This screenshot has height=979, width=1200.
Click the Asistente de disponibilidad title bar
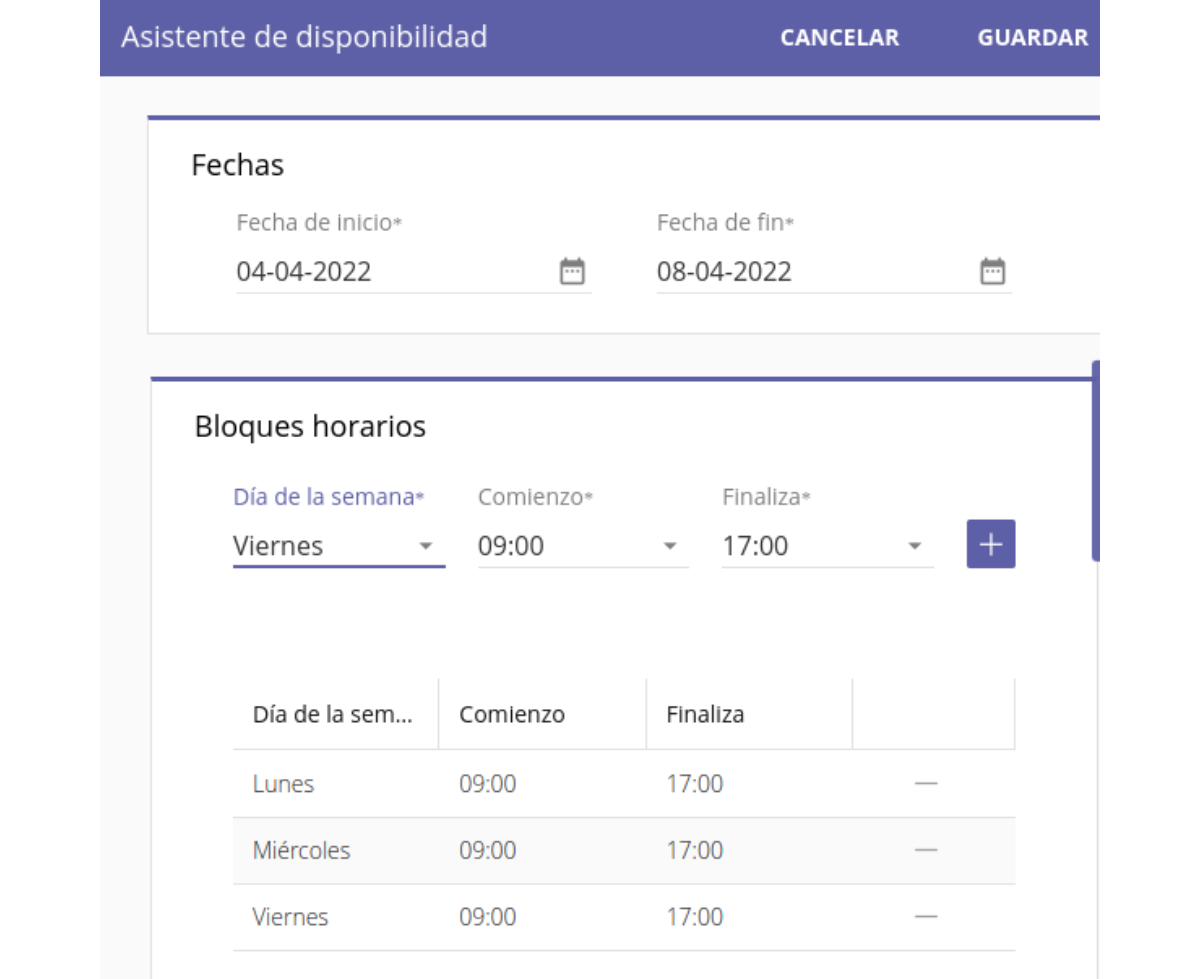point(304,37)
